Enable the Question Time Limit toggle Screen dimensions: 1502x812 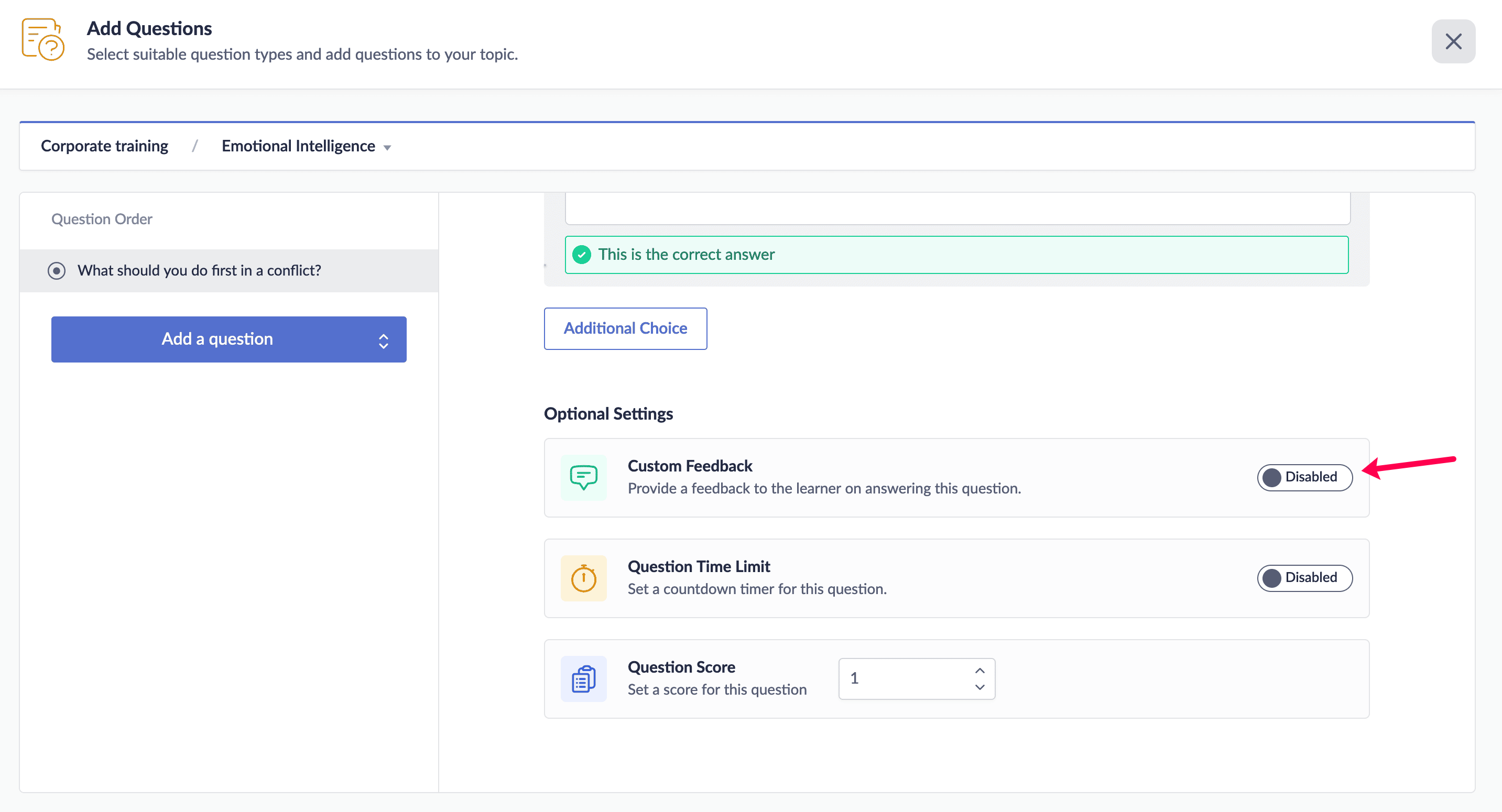pos(1304,578)
